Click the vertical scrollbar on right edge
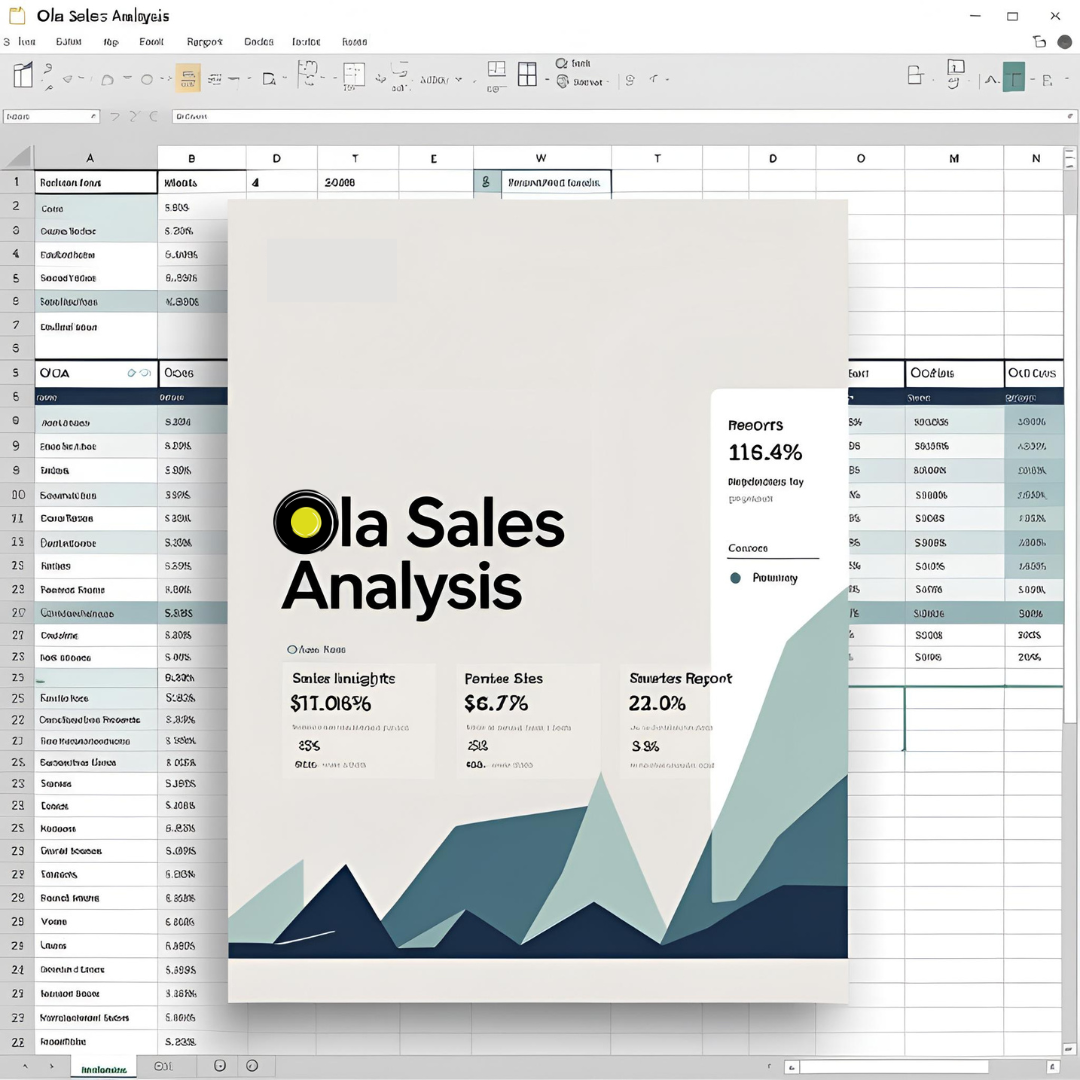The image size is (1080, 1080). pyautogui.click(x=1070, y=468)
